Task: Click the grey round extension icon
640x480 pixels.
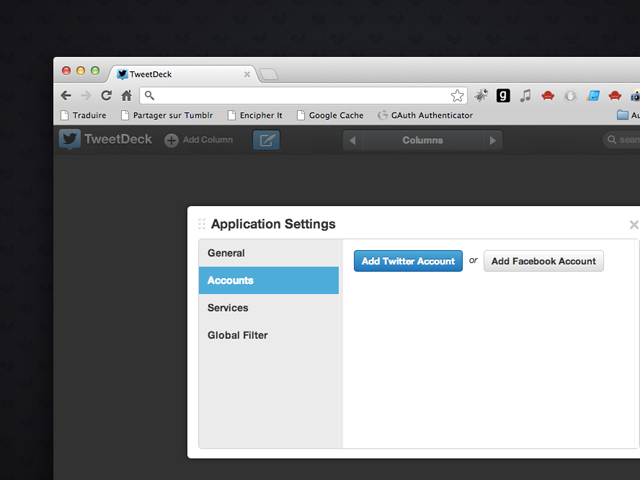Action: click(x=570, y=96)
